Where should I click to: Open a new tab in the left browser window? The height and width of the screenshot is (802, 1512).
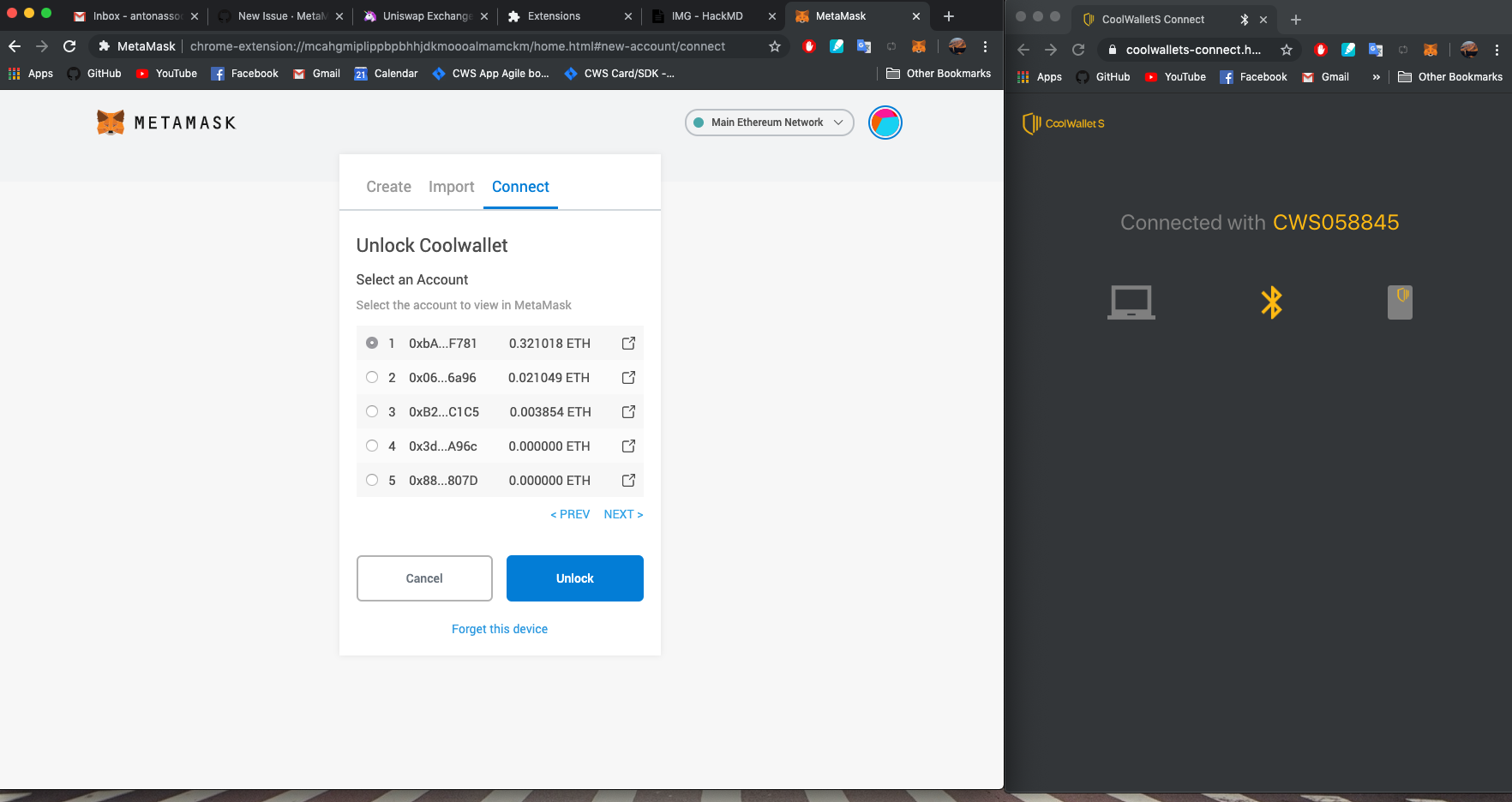click(x=948, y=16)
